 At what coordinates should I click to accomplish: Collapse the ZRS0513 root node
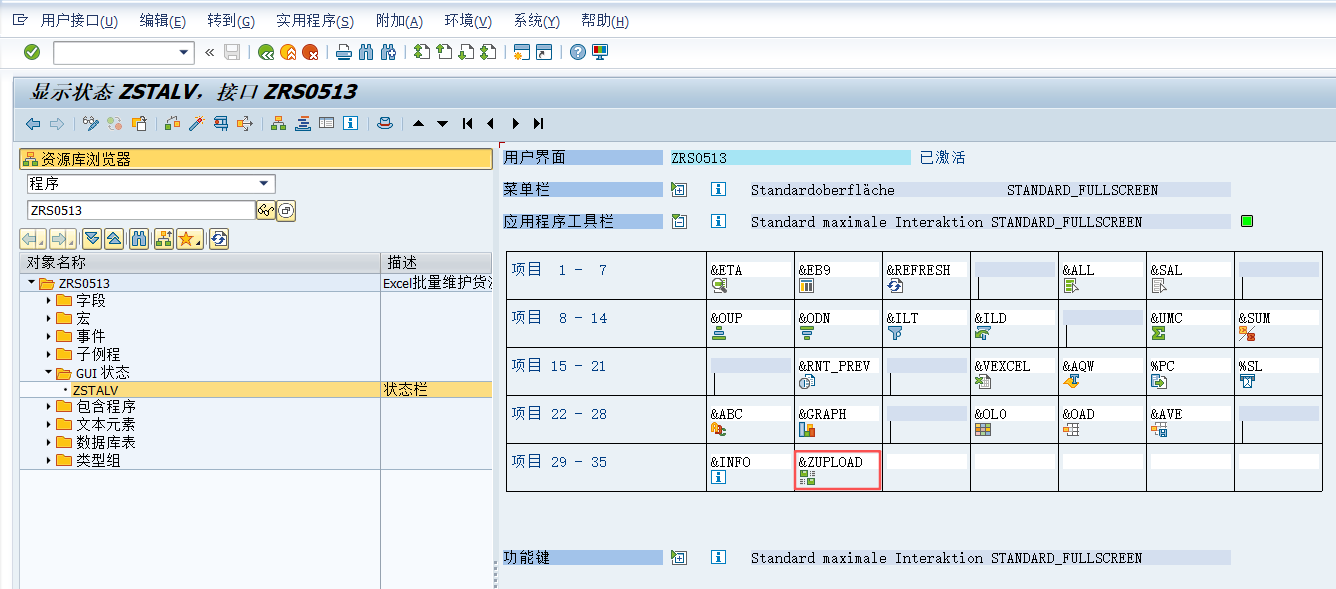pyautogui.click(x=31, y=283)
